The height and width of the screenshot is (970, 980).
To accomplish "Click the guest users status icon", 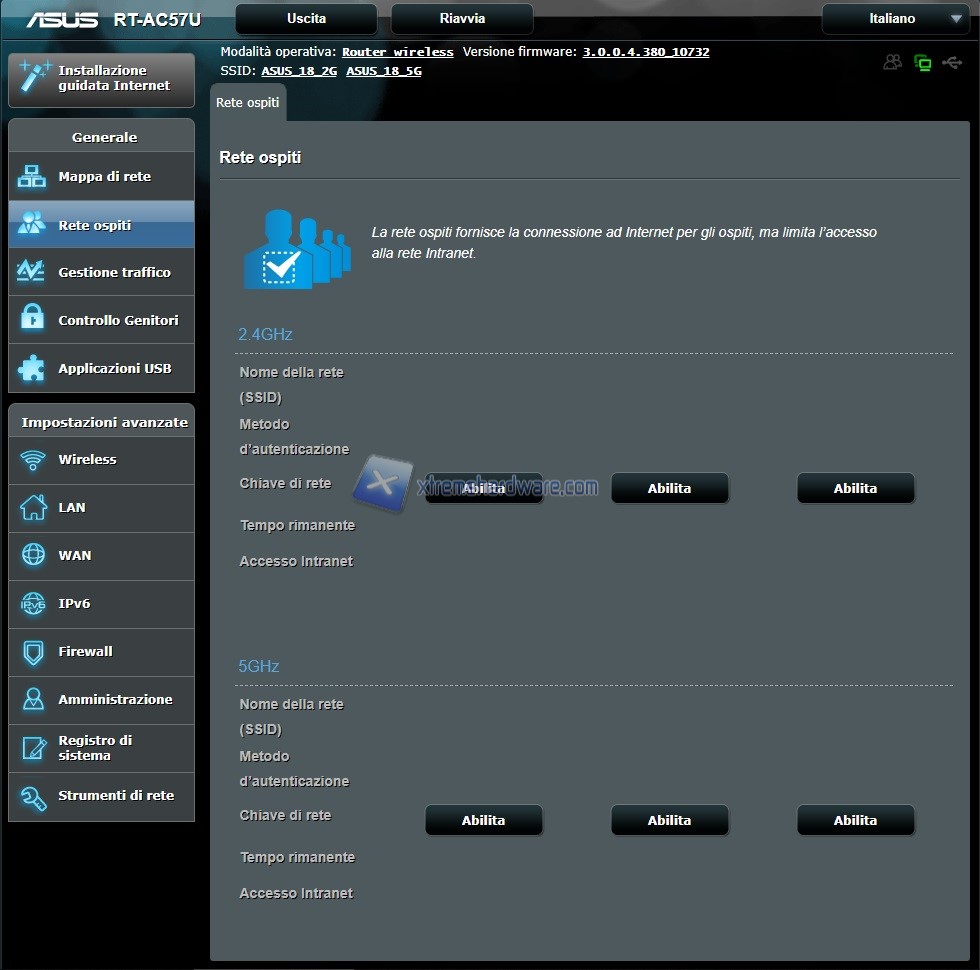I will [x=892, y=63].
